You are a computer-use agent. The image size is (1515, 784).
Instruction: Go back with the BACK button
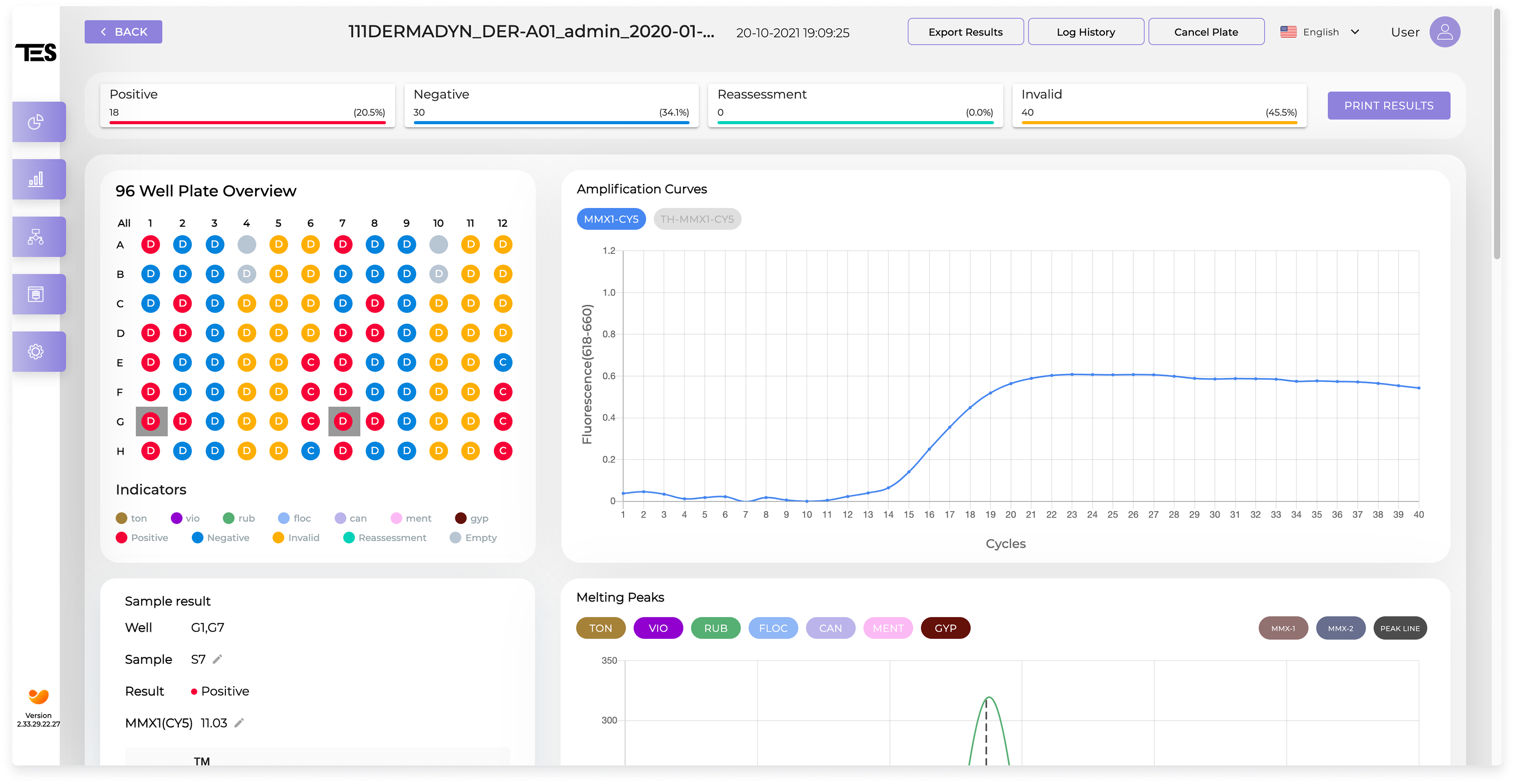[123, 32]
